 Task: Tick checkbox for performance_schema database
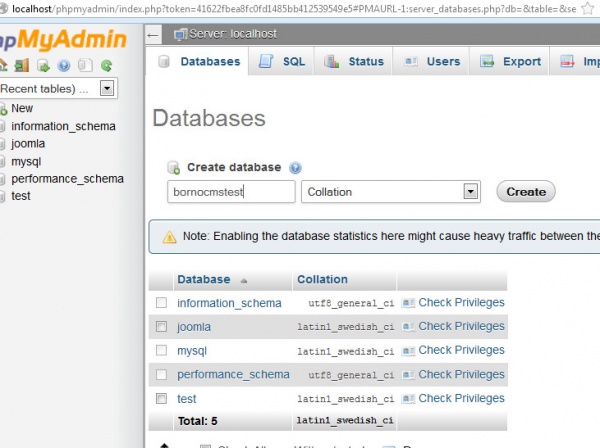161,374
